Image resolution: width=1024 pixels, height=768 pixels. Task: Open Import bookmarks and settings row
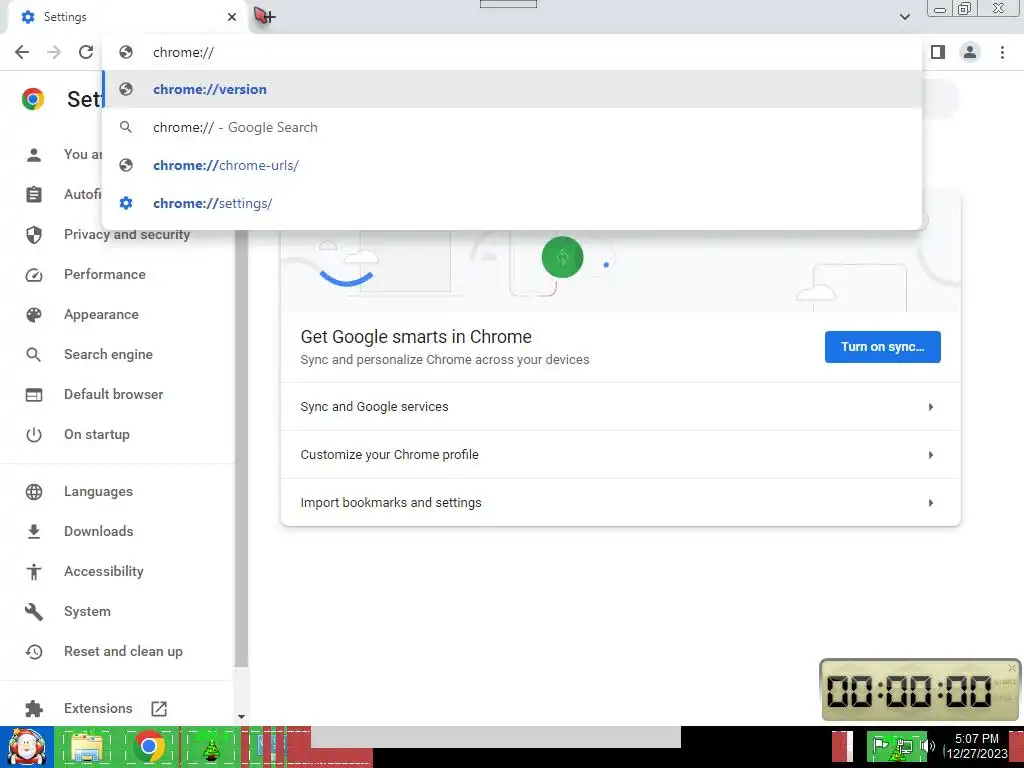[x=620, y=502]
